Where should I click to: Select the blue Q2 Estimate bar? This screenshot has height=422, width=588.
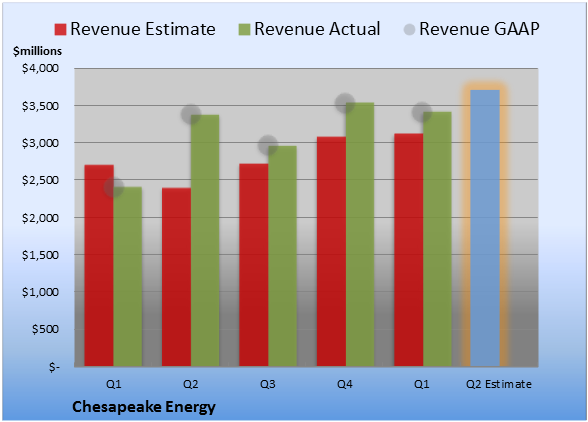485,228
